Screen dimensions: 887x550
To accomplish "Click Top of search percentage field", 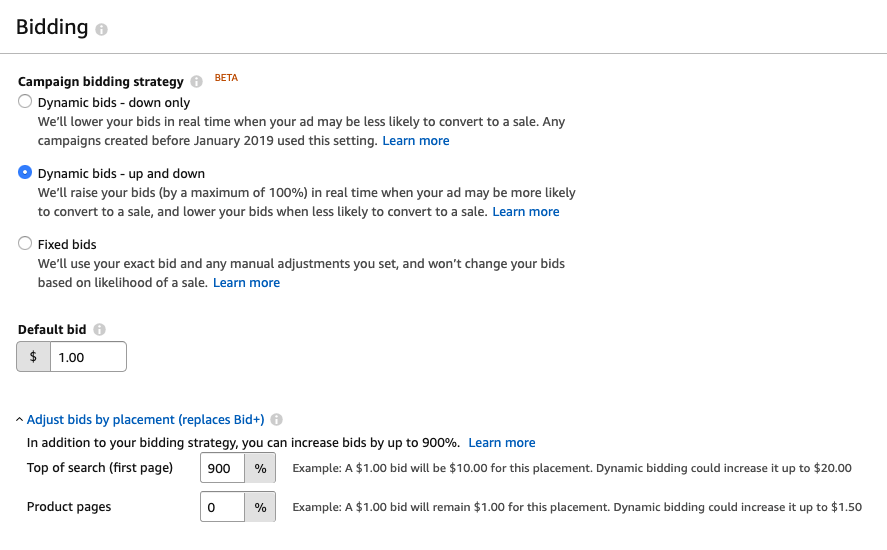I will click(x=222, y=468).
